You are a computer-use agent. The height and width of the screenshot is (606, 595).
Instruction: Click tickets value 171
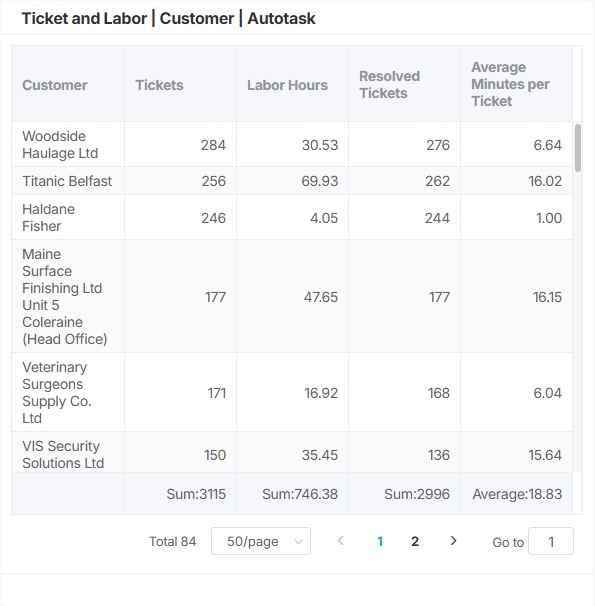pos(216,393)
